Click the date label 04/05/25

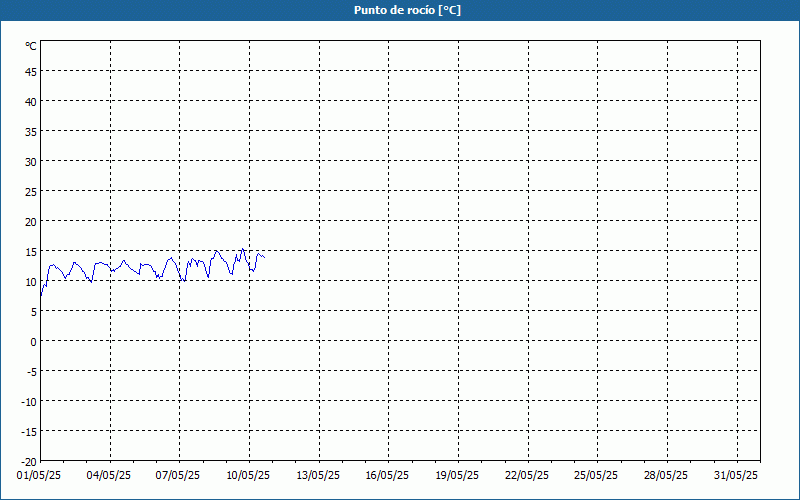point(109,476)
